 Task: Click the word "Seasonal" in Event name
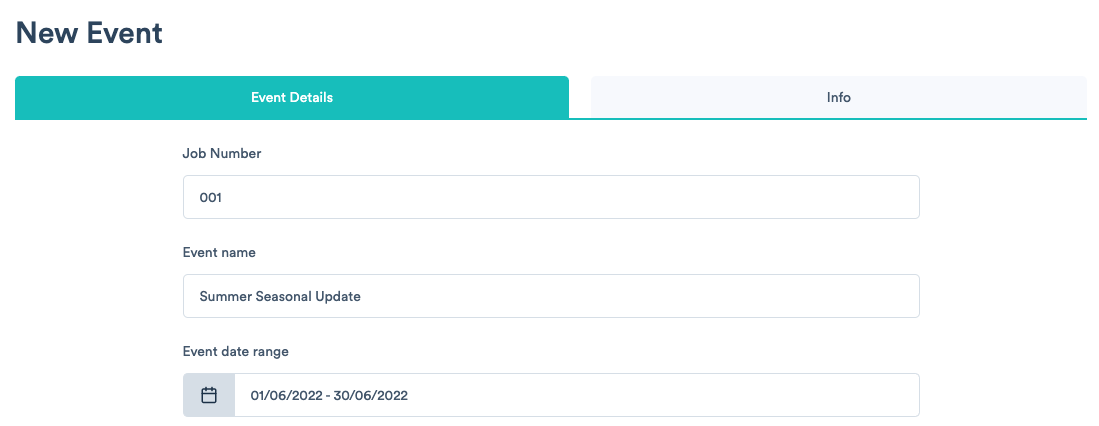(285, 297)
